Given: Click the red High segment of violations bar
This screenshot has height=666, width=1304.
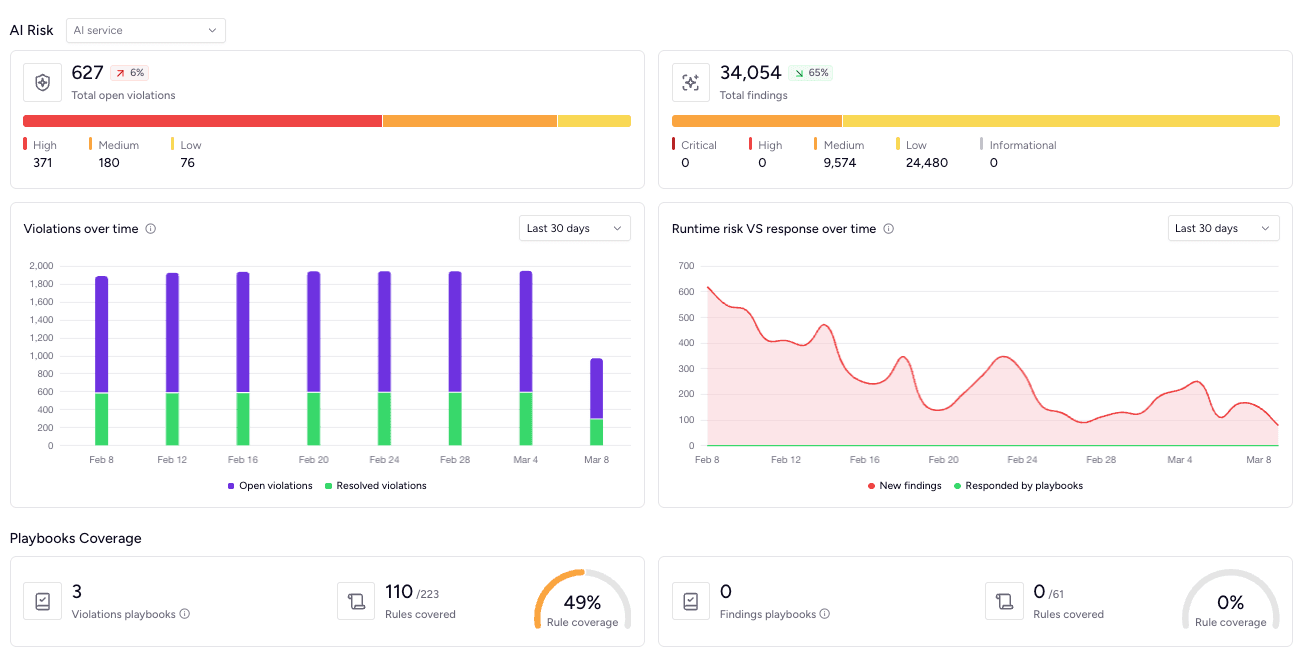Looking at the screenshot, I should [x=202, y=121].
